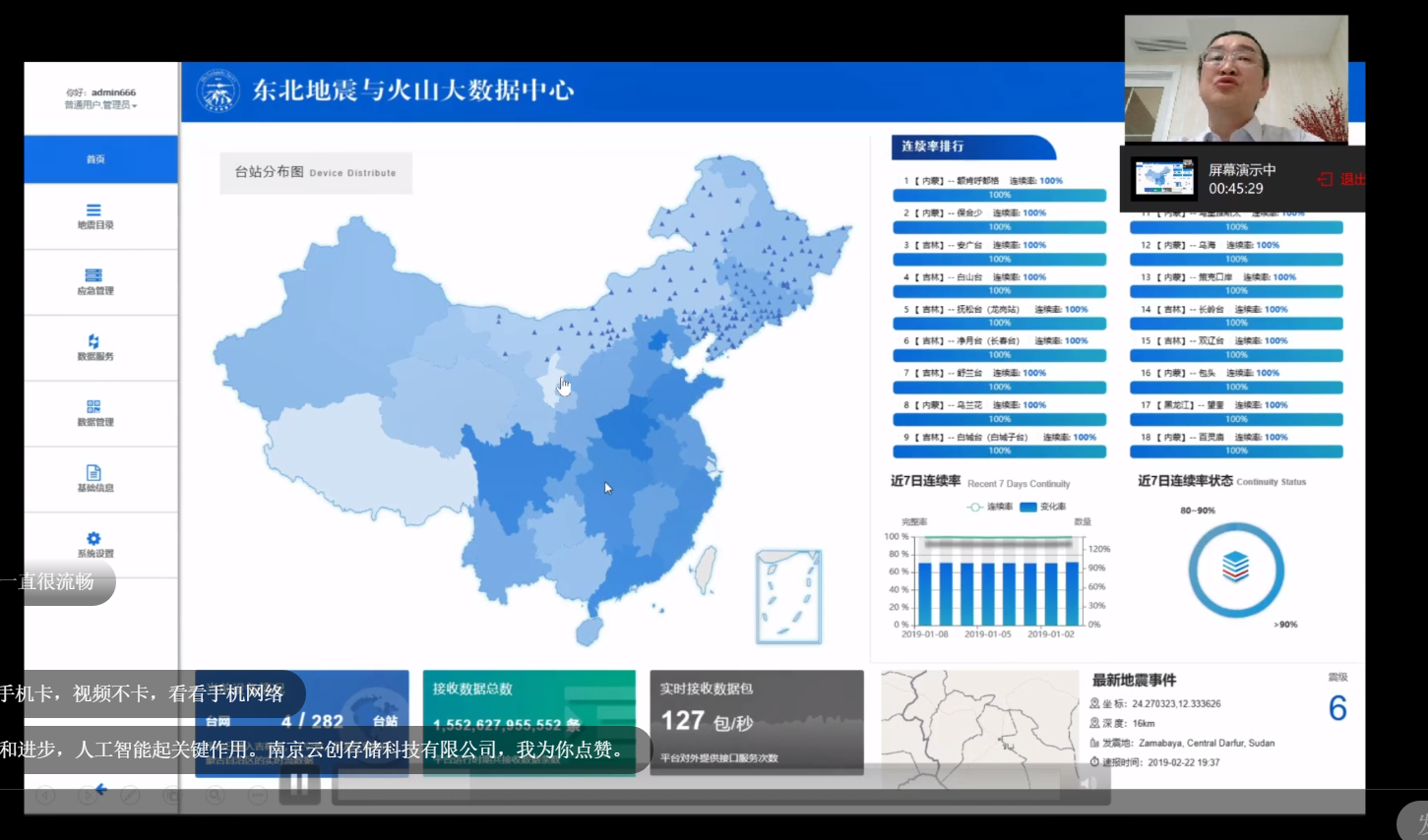Open the 系统设置 menu label

point(95,554)
